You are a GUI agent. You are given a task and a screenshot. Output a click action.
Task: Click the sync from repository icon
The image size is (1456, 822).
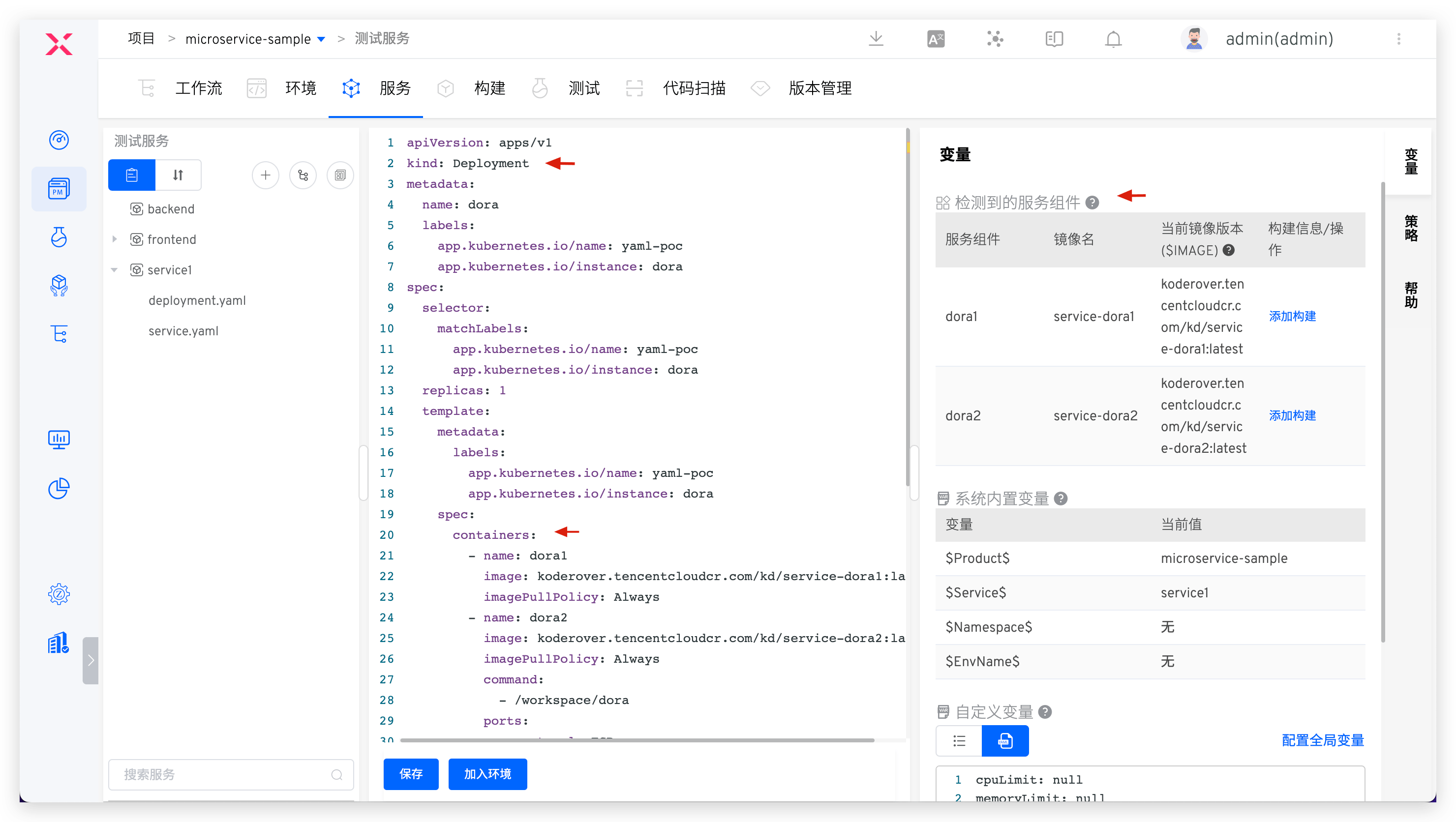coord(303,175)
